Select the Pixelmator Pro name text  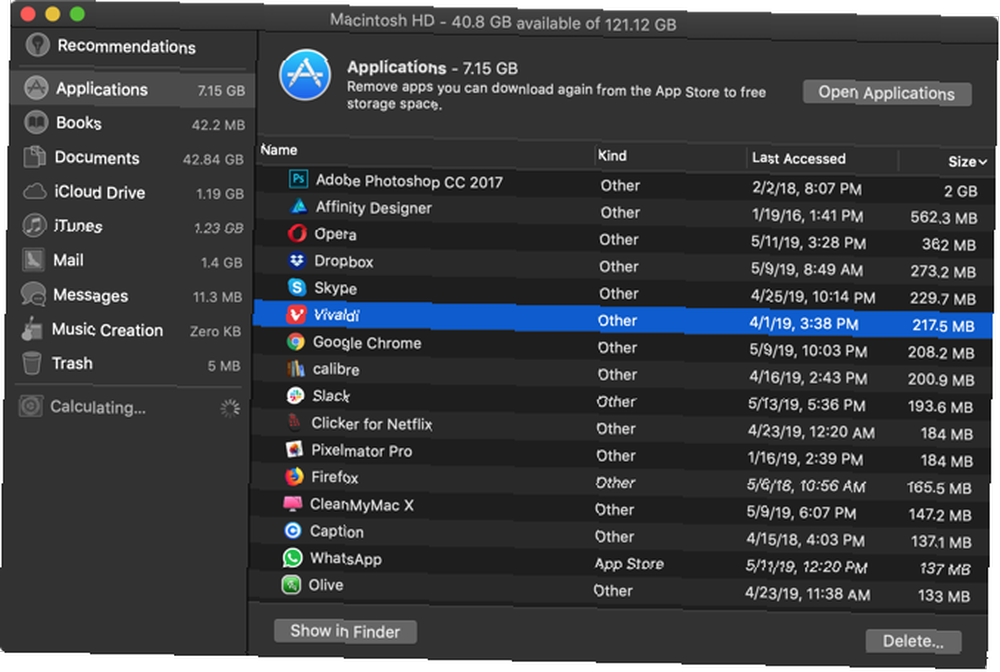pos(362,451)
